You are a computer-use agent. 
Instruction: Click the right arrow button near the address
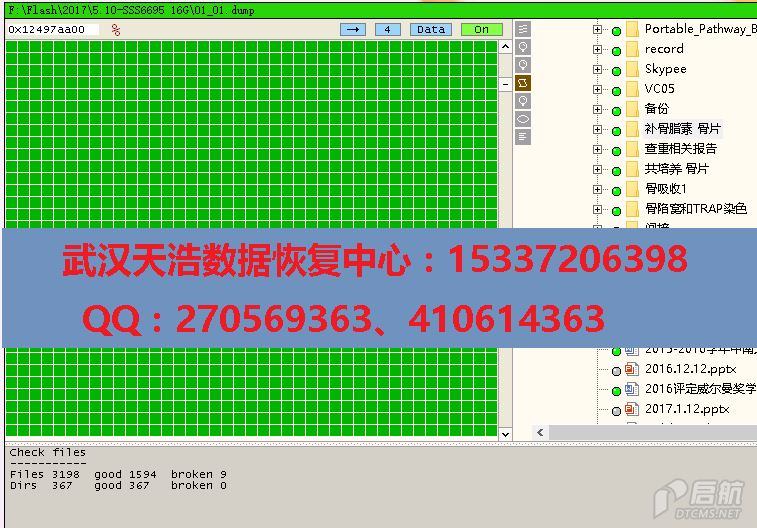tap(353, 29)
